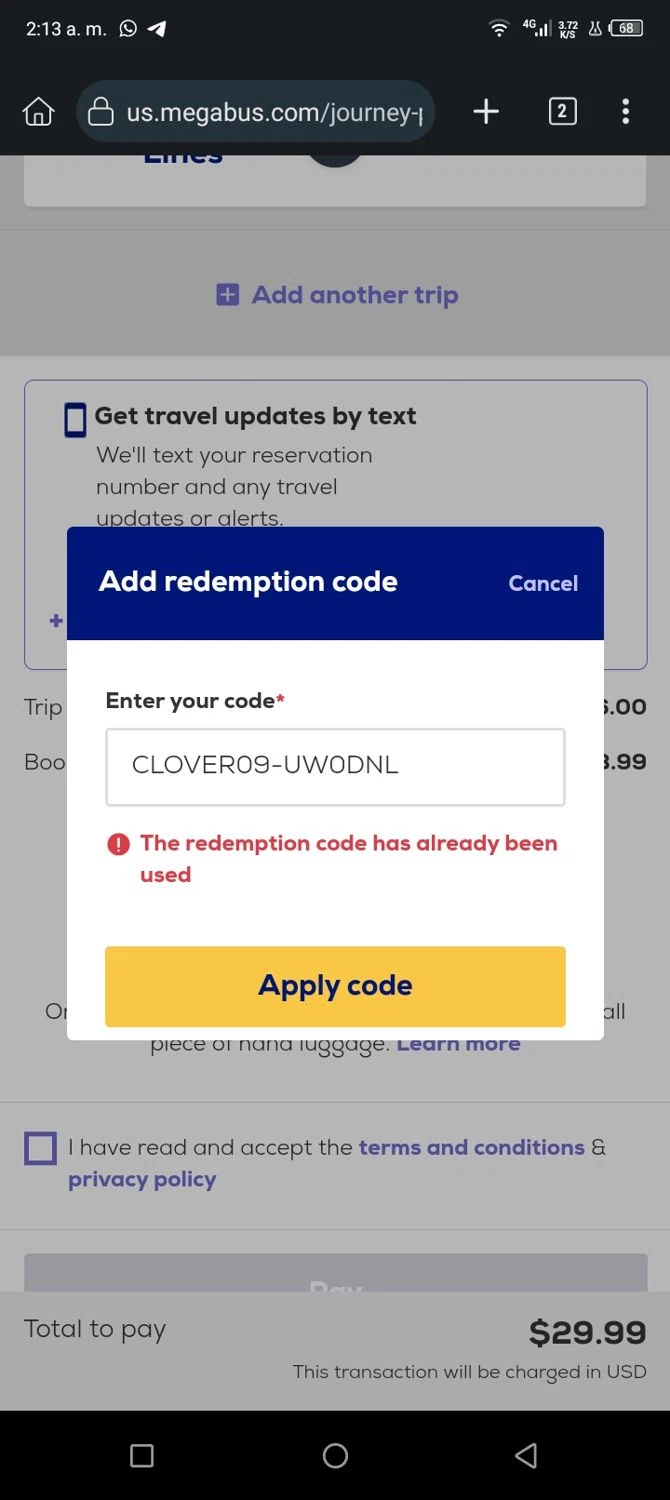Tap the plus icon beside Add another trip
This screenshot has width=670, height=1500.
228,295
